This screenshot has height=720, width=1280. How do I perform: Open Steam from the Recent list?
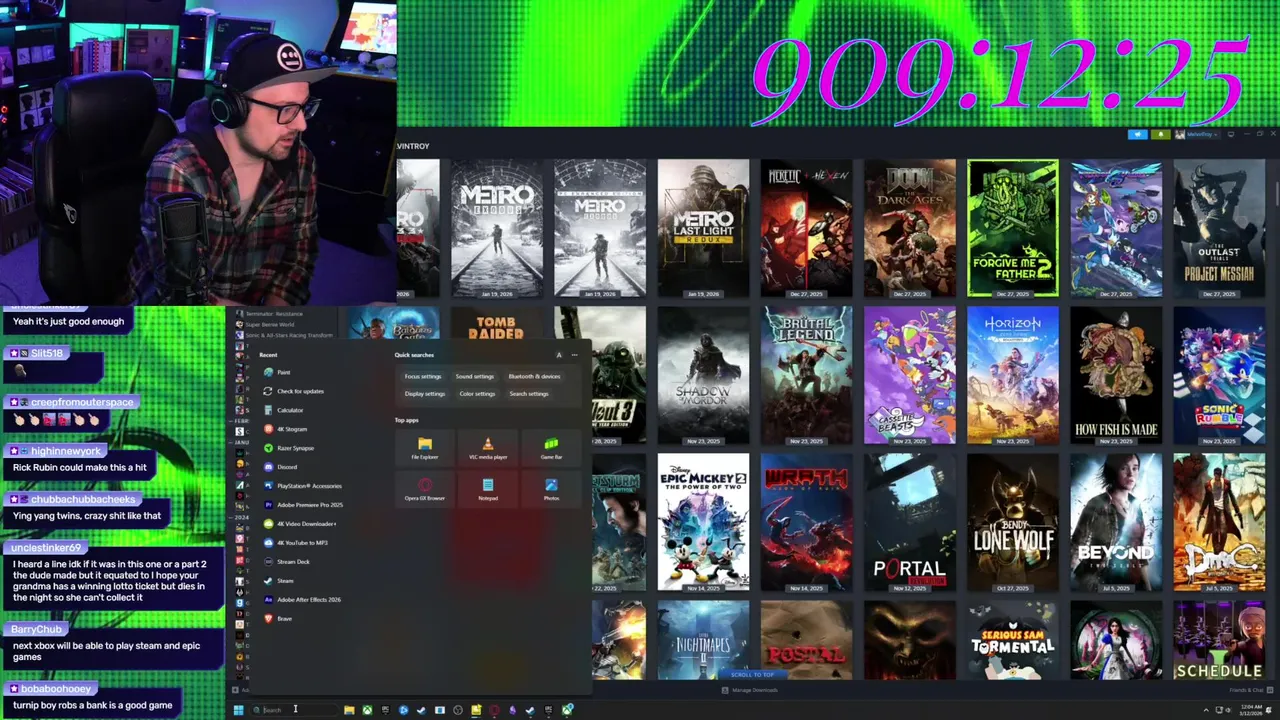click(x=278, y=581)
